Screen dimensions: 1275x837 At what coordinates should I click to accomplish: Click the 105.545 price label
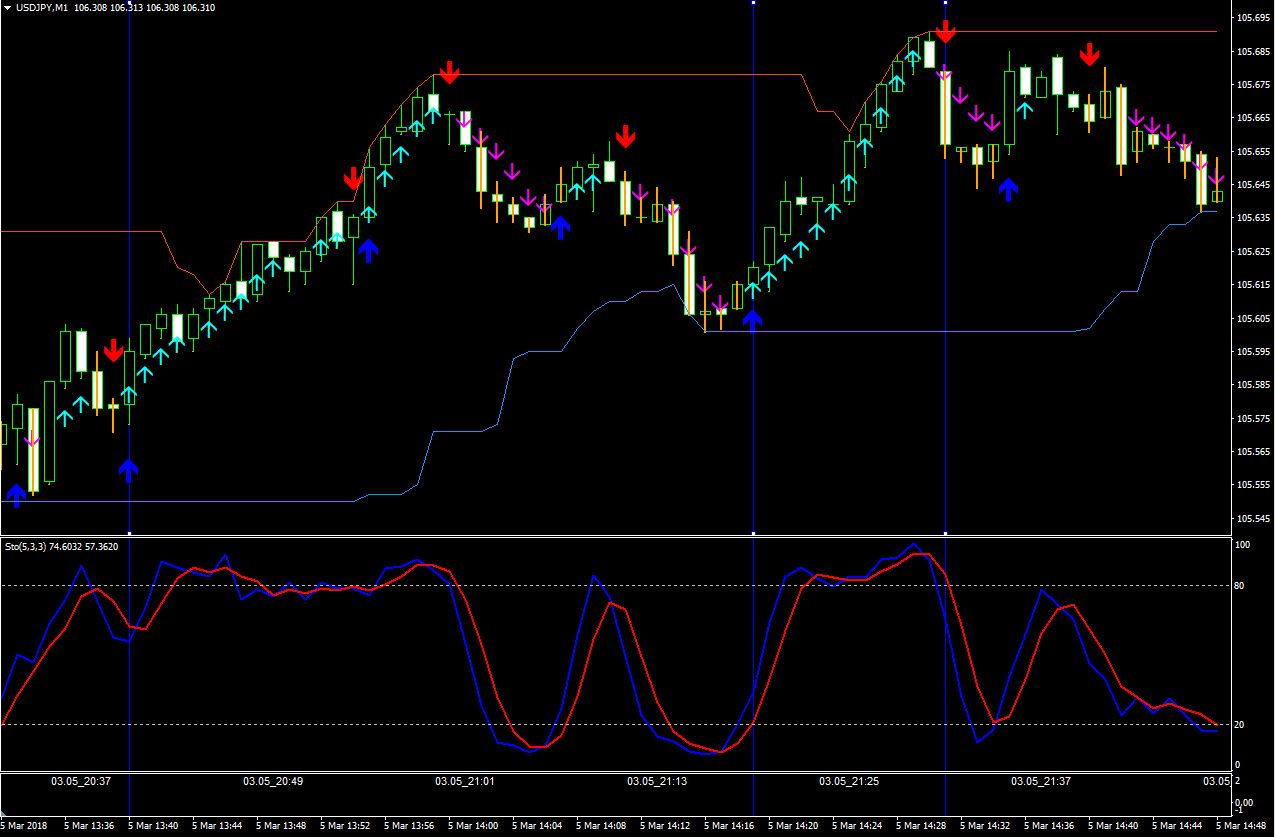tap(1254, 519)
